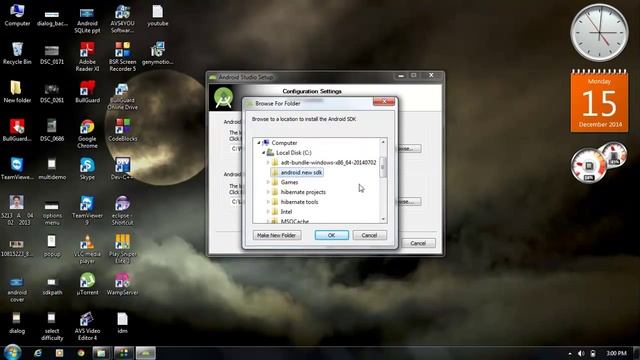640x360 pixels.
Task: Click Cancel in Browse For Folder dialog
Action: coord(369,235)
